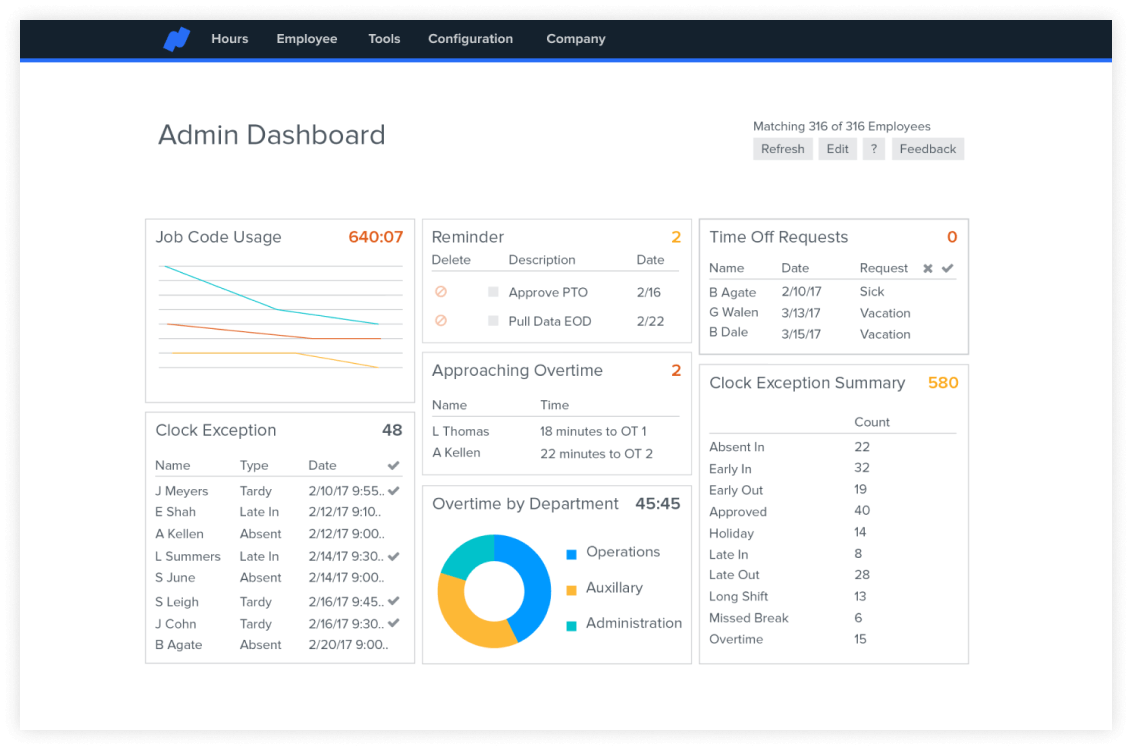Screen dimensions: 1132x750
Task: Expand the Tools menu
Action: pos(384,39)
